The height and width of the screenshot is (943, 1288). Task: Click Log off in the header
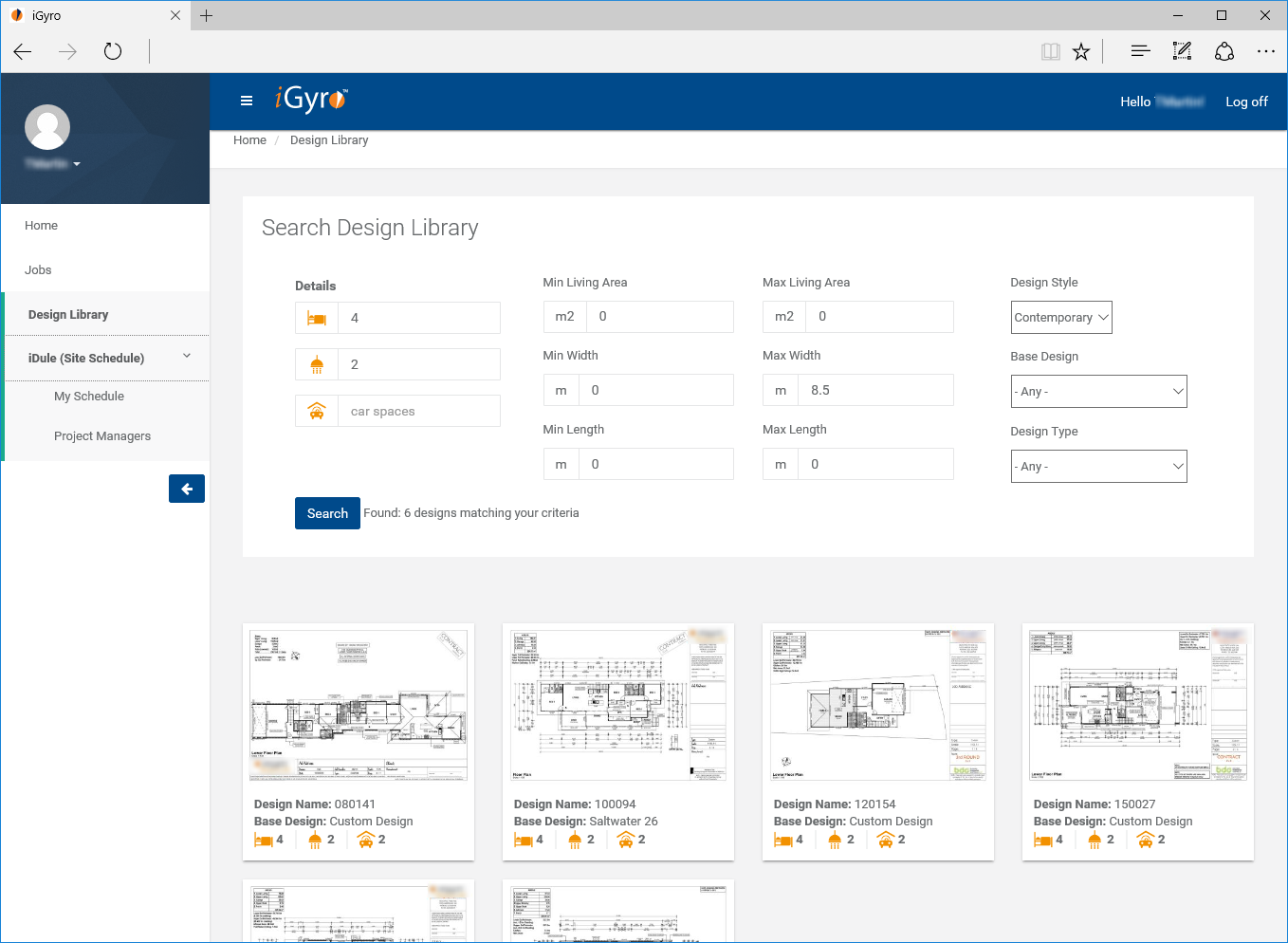tap(1246, 102)
